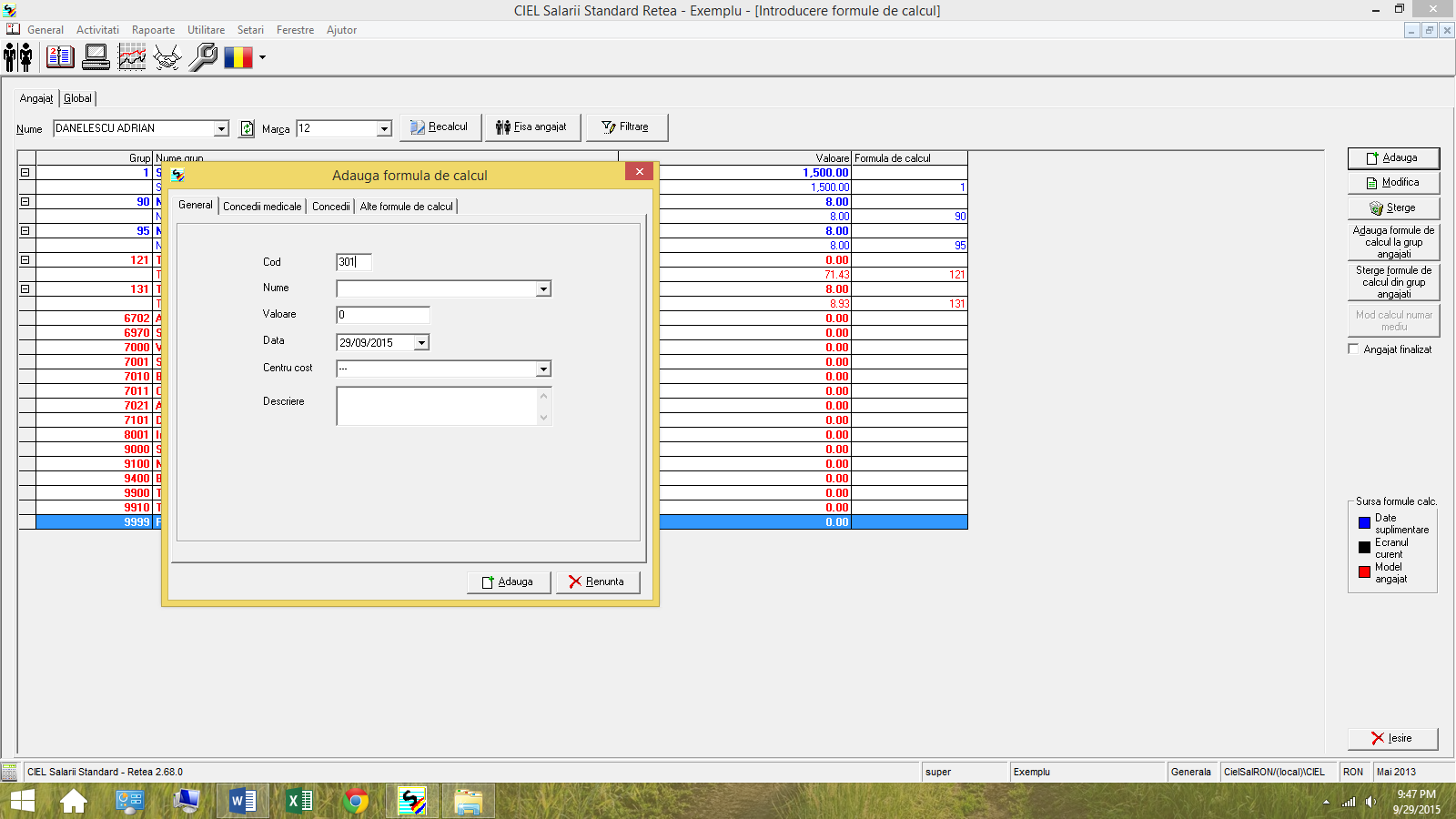
Task: Click the Modifica button
Action: tap(1393, 183)
